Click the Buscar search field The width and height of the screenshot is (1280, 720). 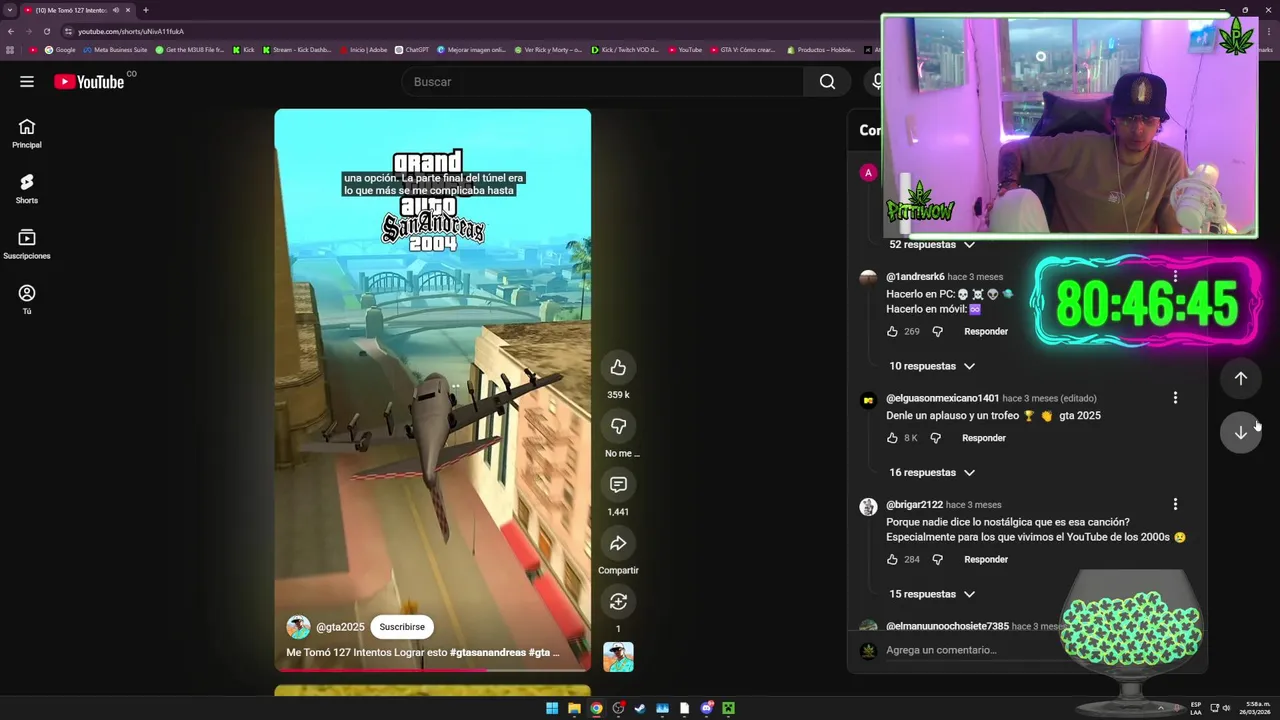click(x=602, y=82)
